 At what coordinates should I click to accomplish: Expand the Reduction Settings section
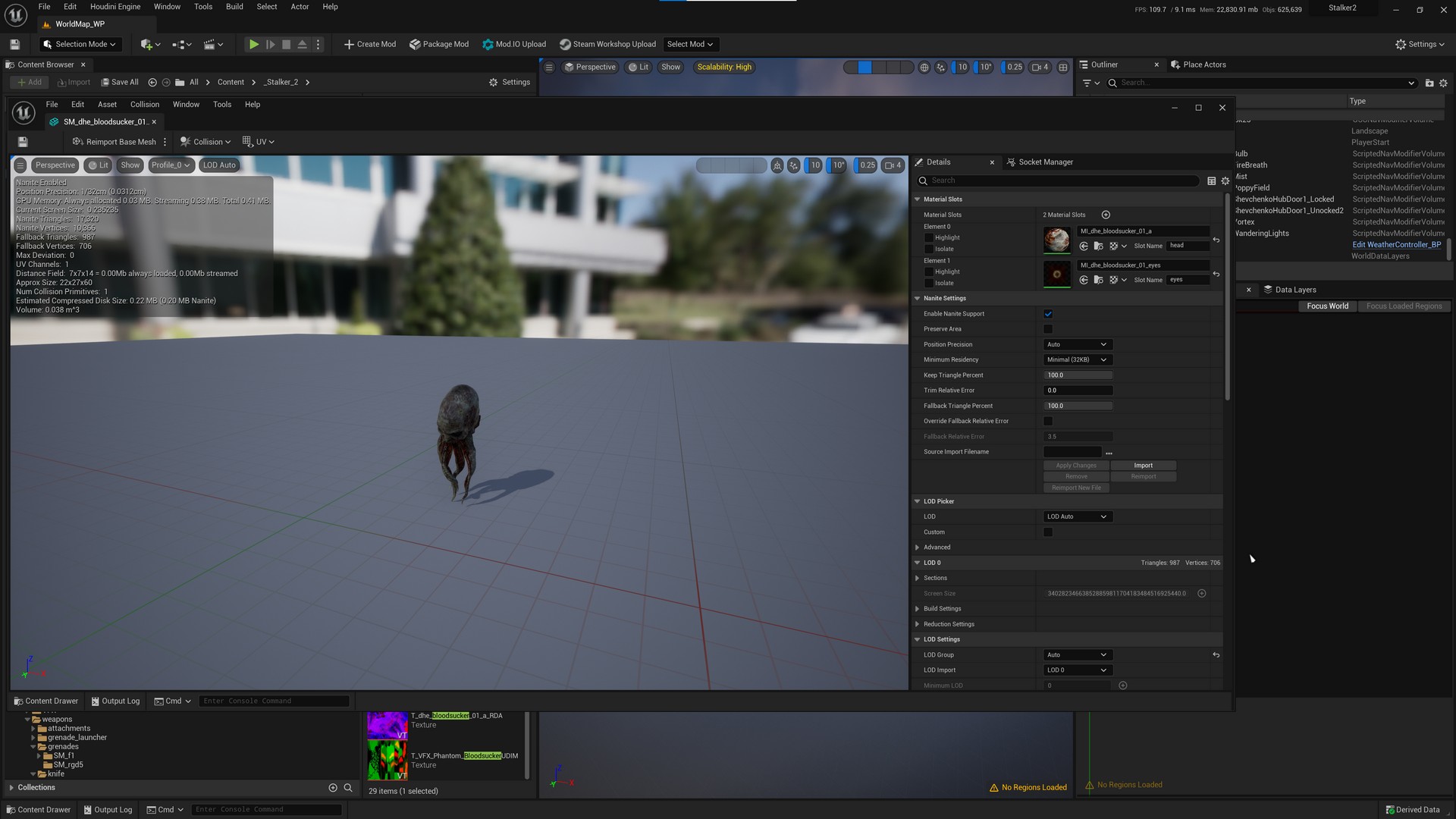coord(918,625)
